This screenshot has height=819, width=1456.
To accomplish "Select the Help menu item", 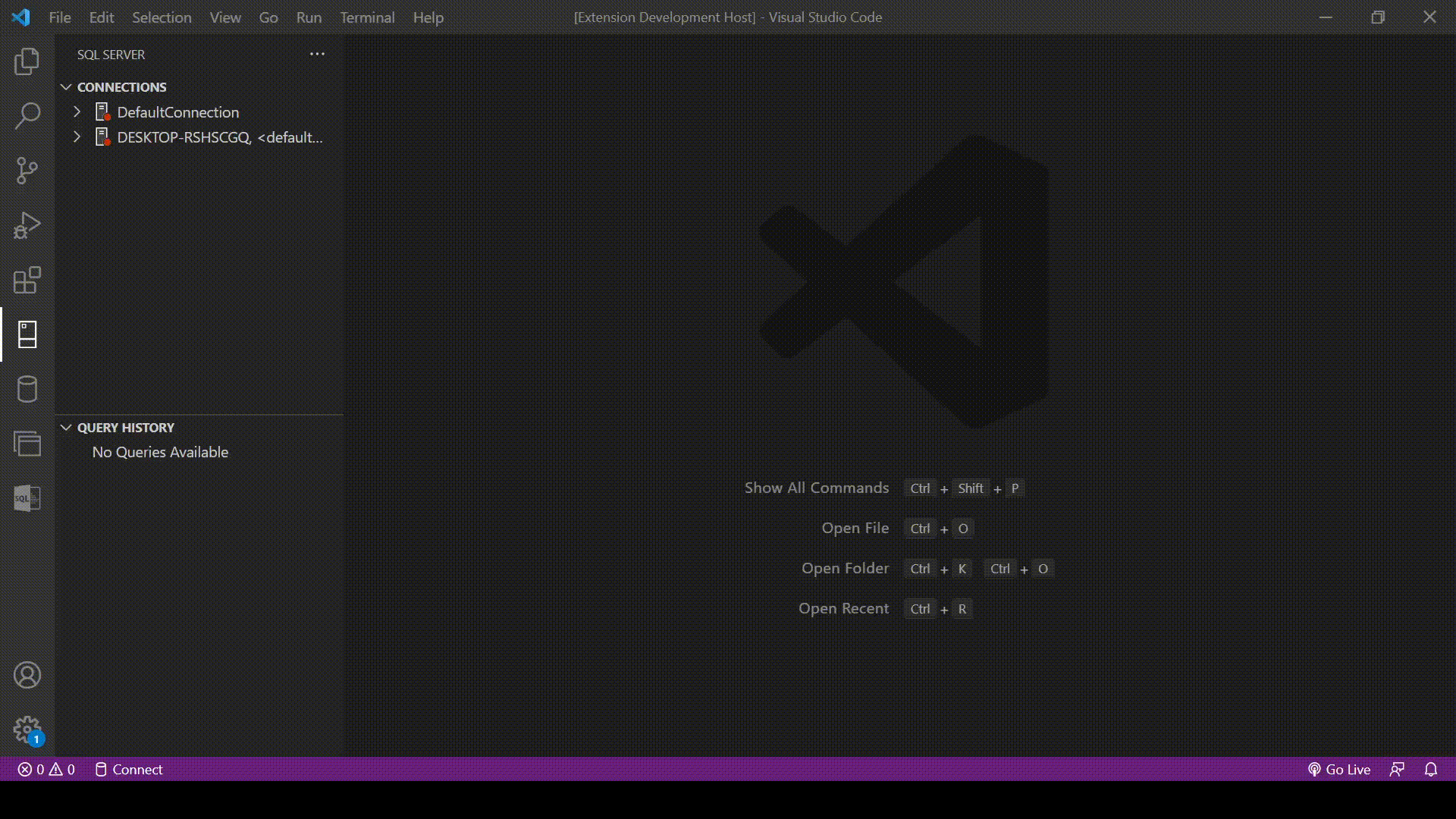I will point(429,17).
